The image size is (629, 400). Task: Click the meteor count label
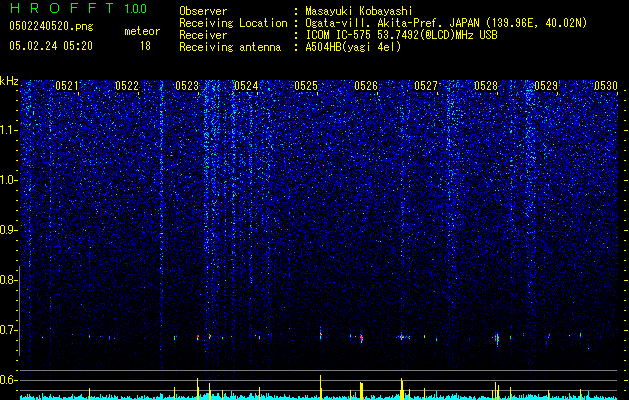pos(142,31)
